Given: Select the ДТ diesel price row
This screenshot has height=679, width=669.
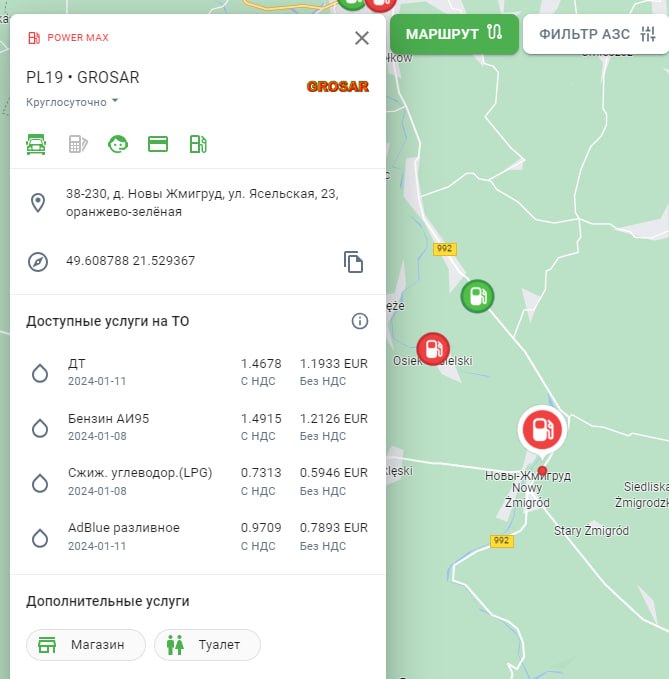Looking at the screenshot, I should (197, 372).
